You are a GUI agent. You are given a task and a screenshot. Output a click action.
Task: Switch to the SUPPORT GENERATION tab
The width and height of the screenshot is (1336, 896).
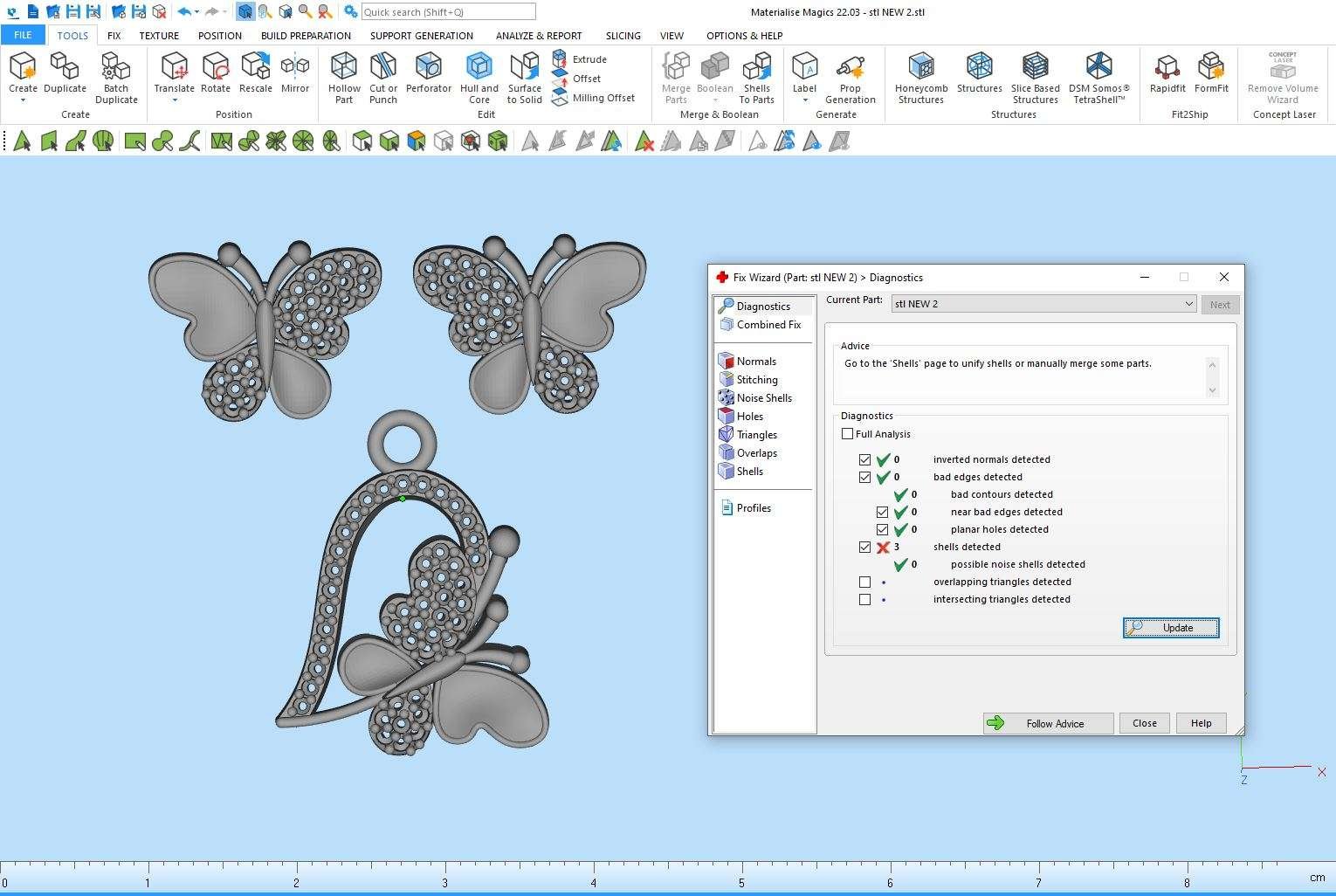421,36
